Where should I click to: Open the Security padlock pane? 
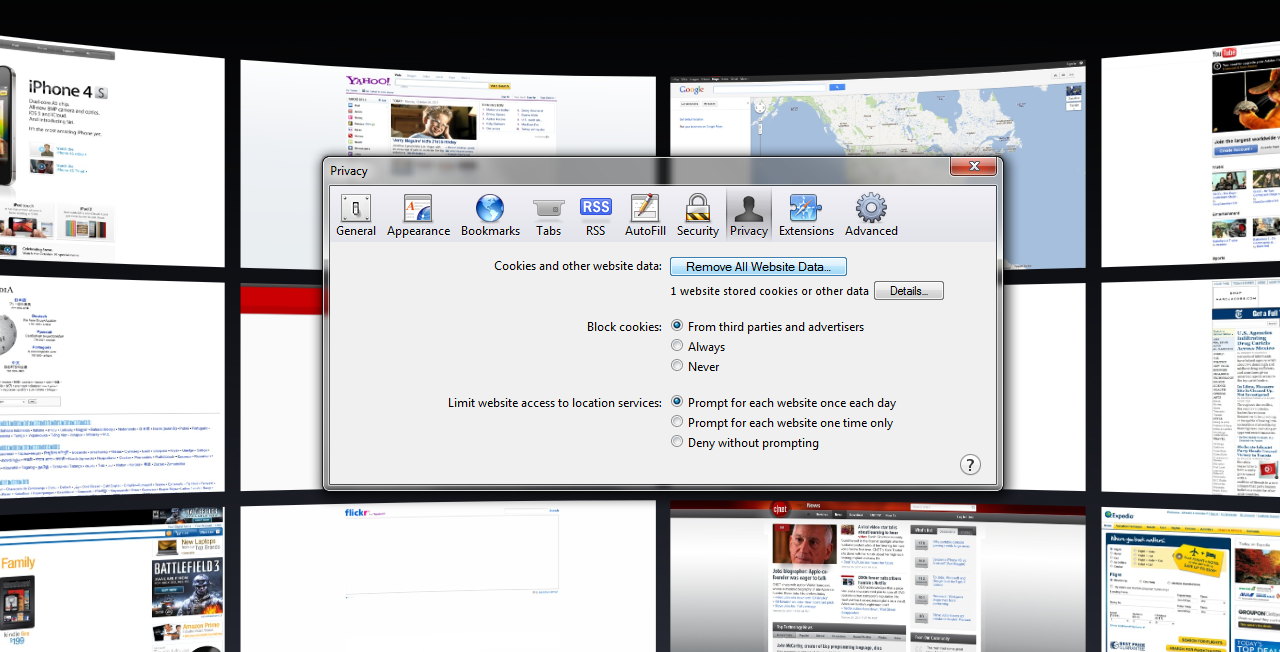point(697,216)
